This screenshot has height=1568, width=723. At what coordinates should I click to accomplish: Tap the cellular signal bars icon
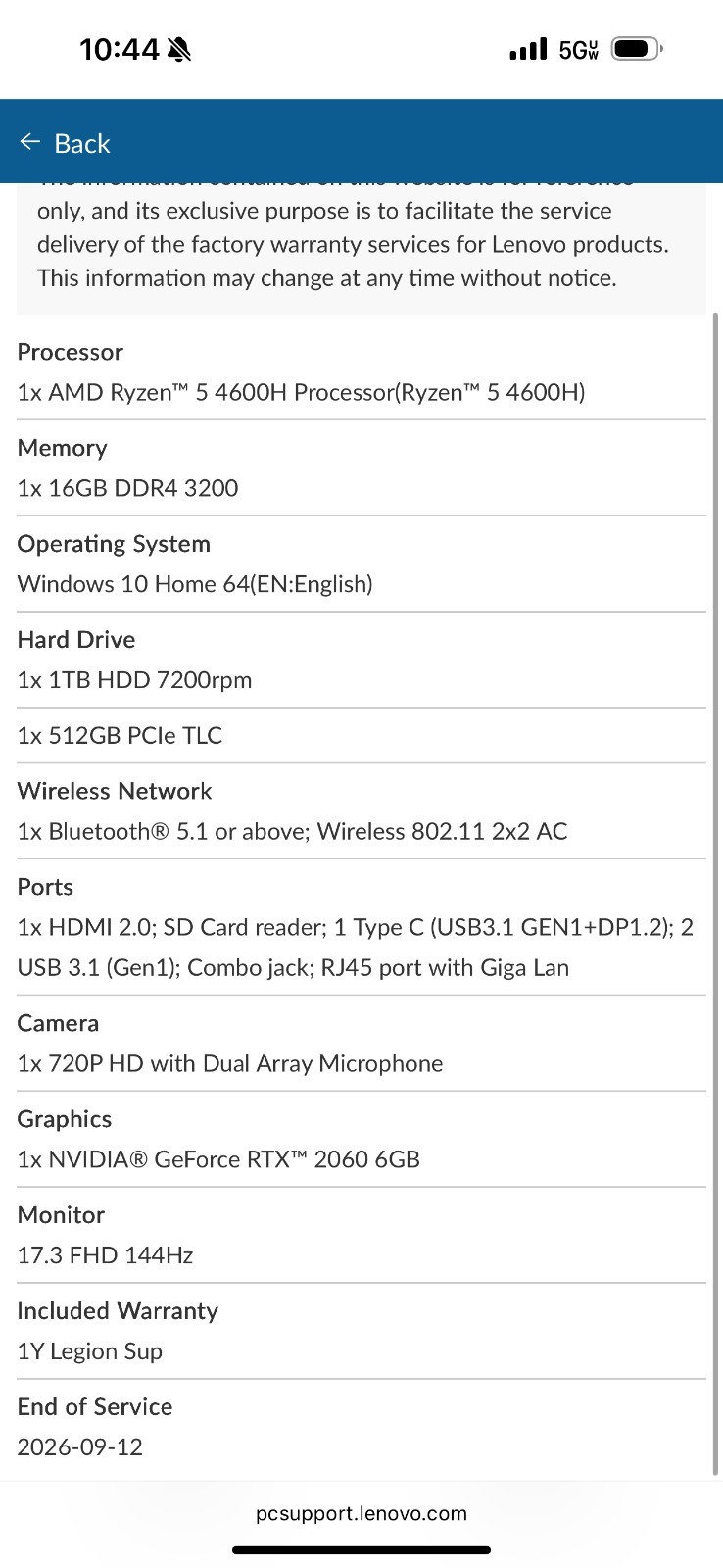click(x=529, y=49)
